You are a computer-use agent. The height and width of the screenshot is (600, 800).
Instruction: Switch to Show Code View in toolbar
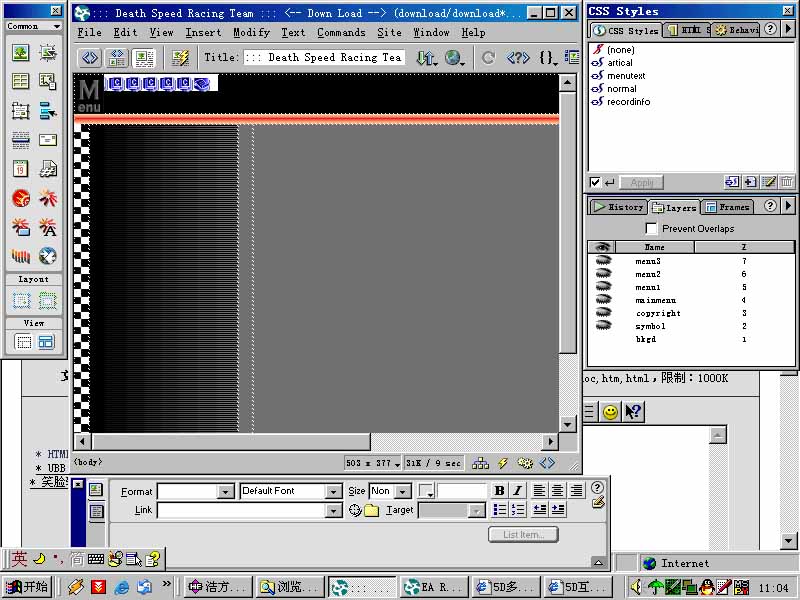(x=89, y=58)
